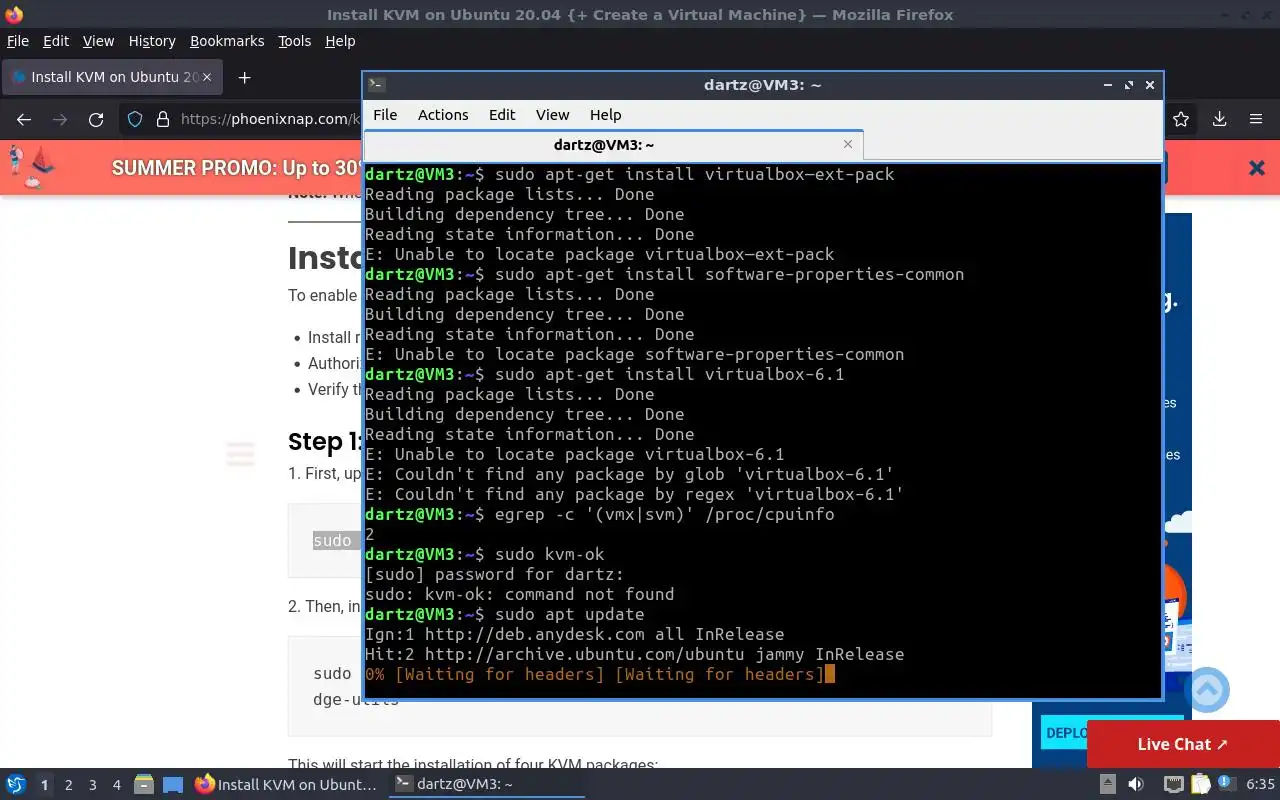Open Firefox hamburger application menu

[1256, 119]
